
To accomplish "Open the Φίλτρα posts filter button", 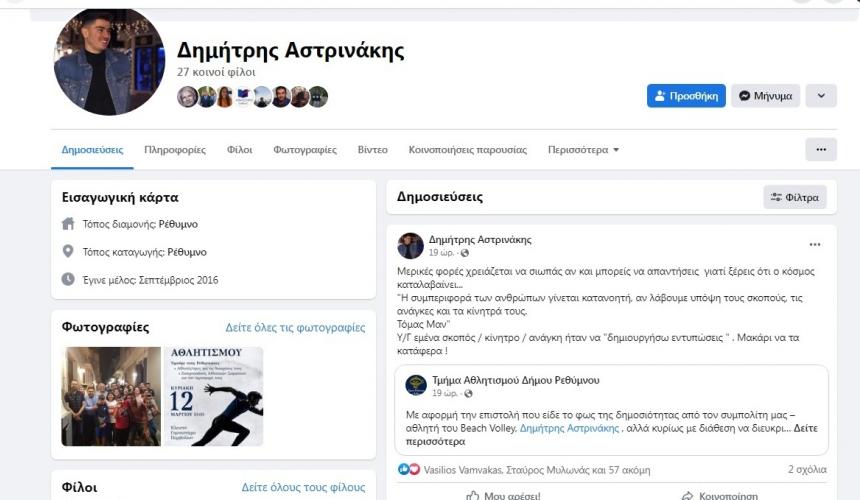I will tap(795, 197).
